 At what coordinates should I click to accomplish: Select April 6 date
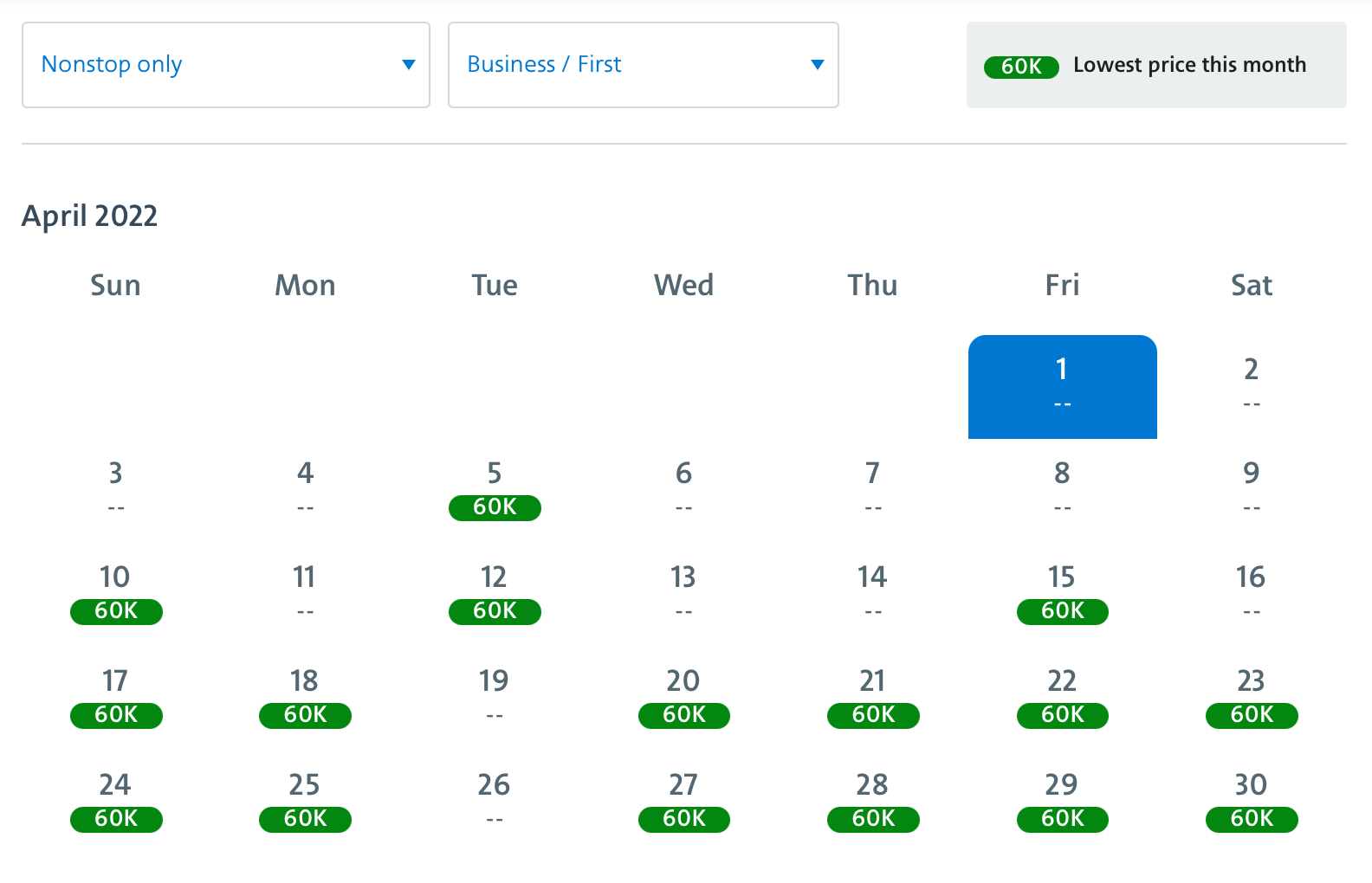point(683,491)
